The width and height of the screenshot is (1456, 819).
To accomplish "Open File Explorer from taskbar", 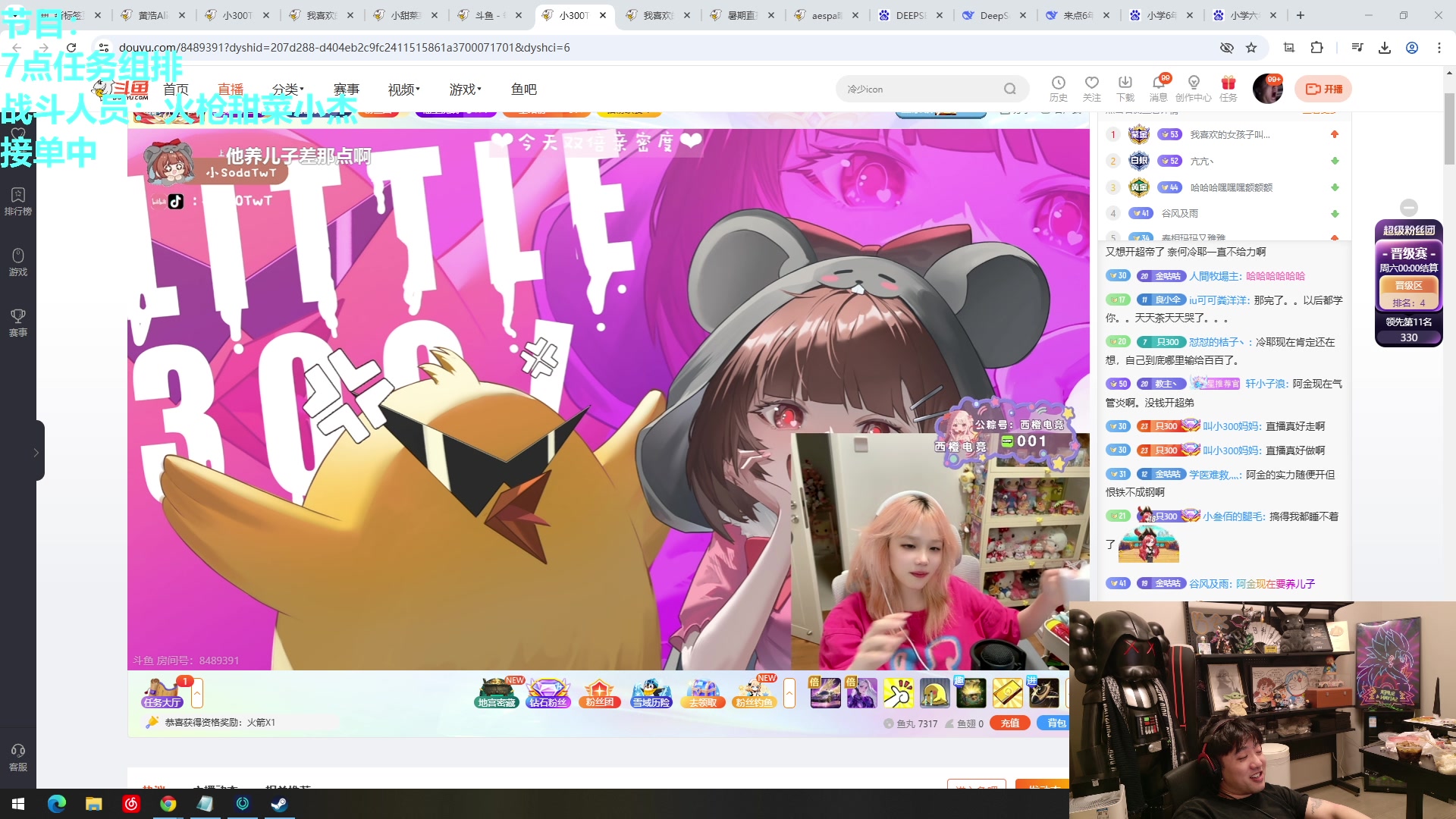I will click(93, 804).
